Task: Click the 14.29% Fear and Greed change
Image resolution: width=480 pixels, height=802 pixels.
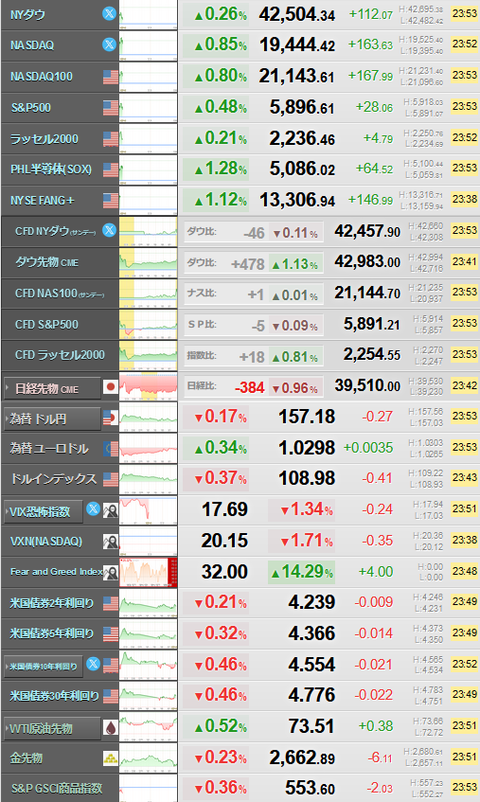Action: [301, 572]
